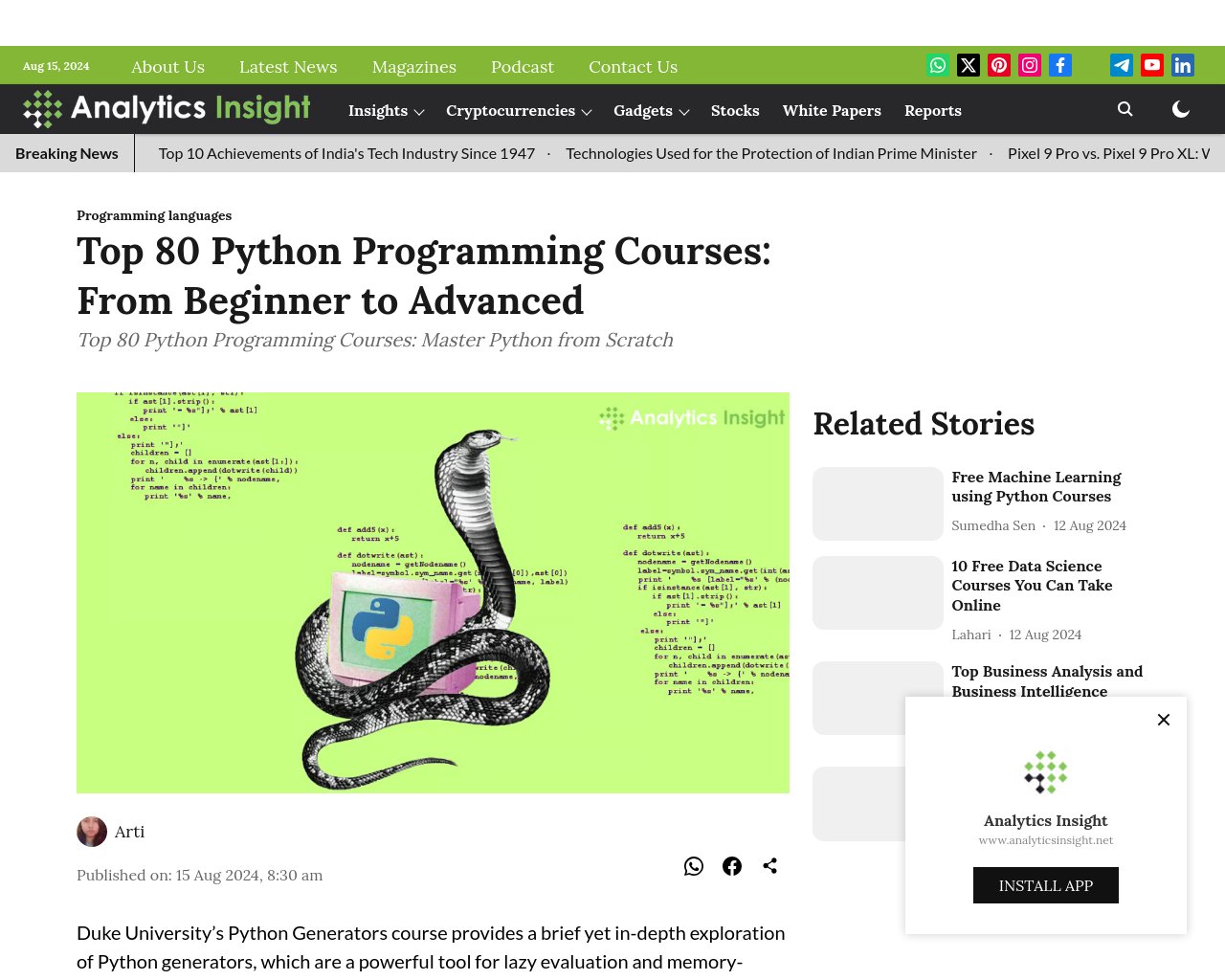Click the 'Related Stories' heading
Screen dimensions: 1225x980
(x=924, y=424)
